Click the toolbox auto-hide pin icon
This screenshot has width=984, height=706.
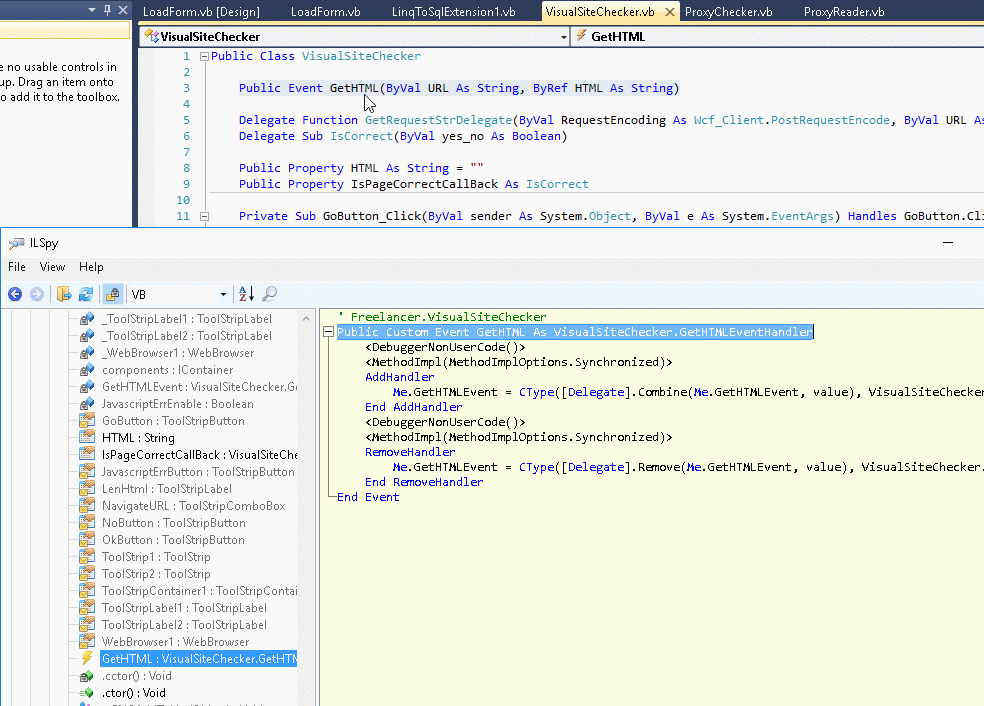click(107, 10)
